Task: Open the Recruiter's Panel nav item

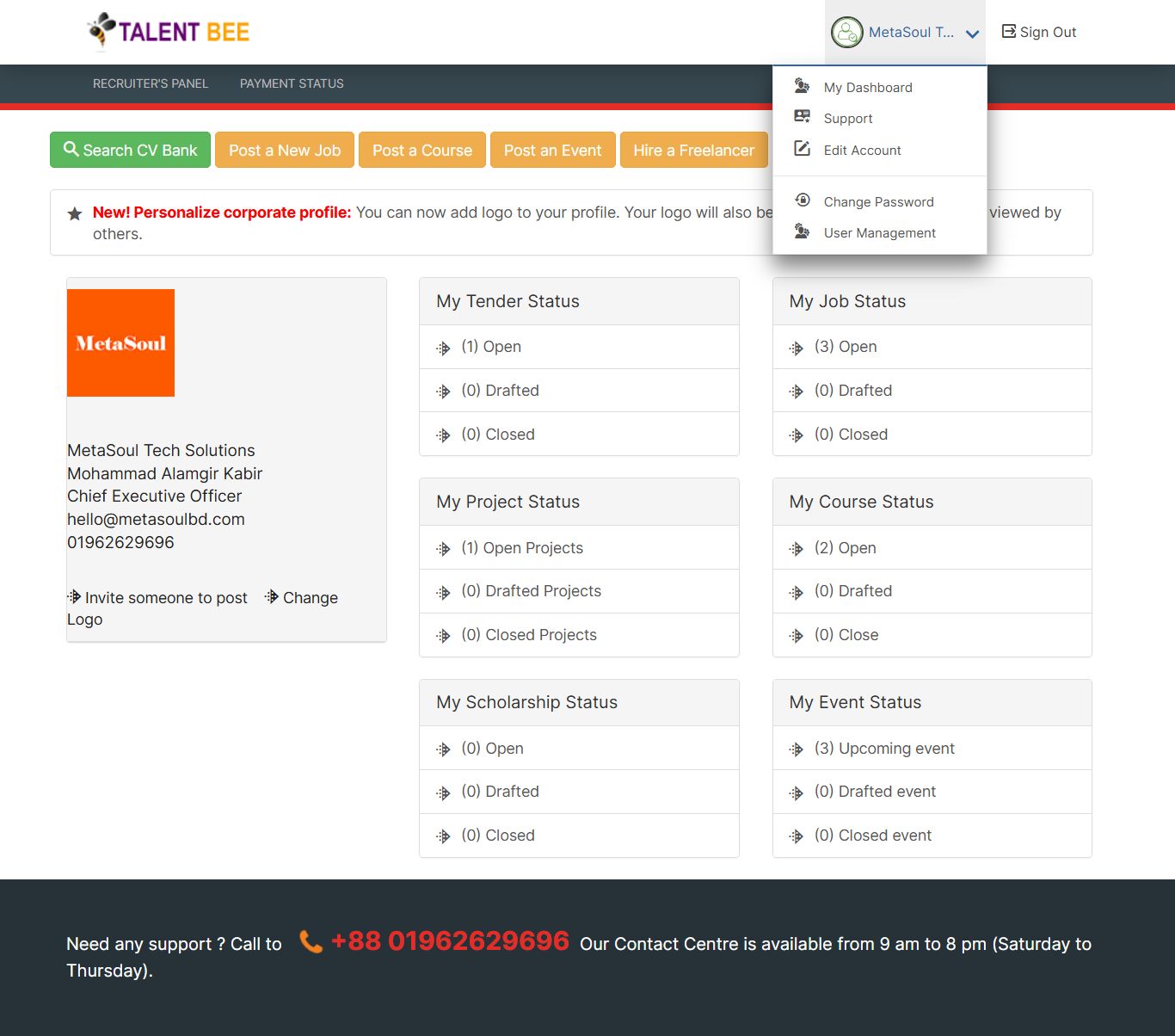Action: pyautogui.click(x=151, y=83)
